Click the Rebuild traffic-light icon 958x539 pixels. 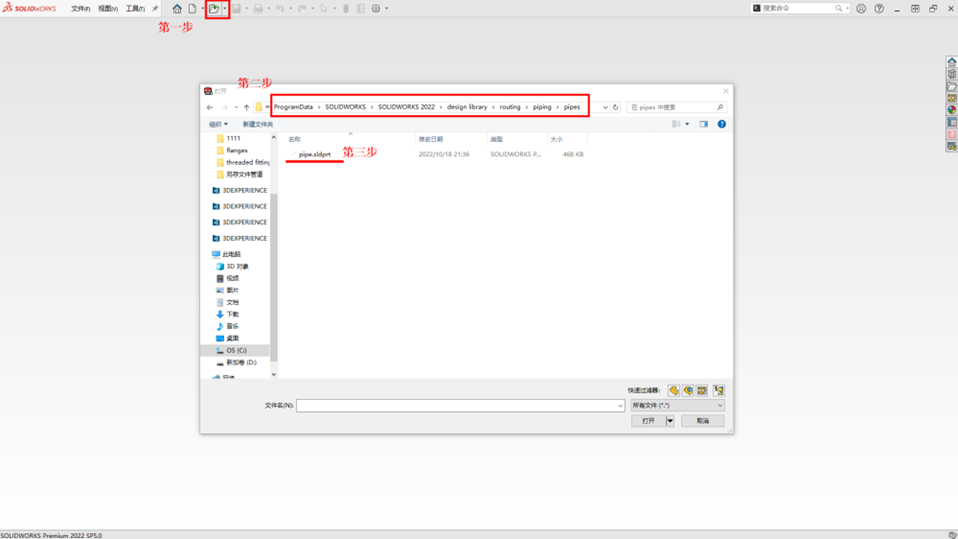tap(346, 9)
